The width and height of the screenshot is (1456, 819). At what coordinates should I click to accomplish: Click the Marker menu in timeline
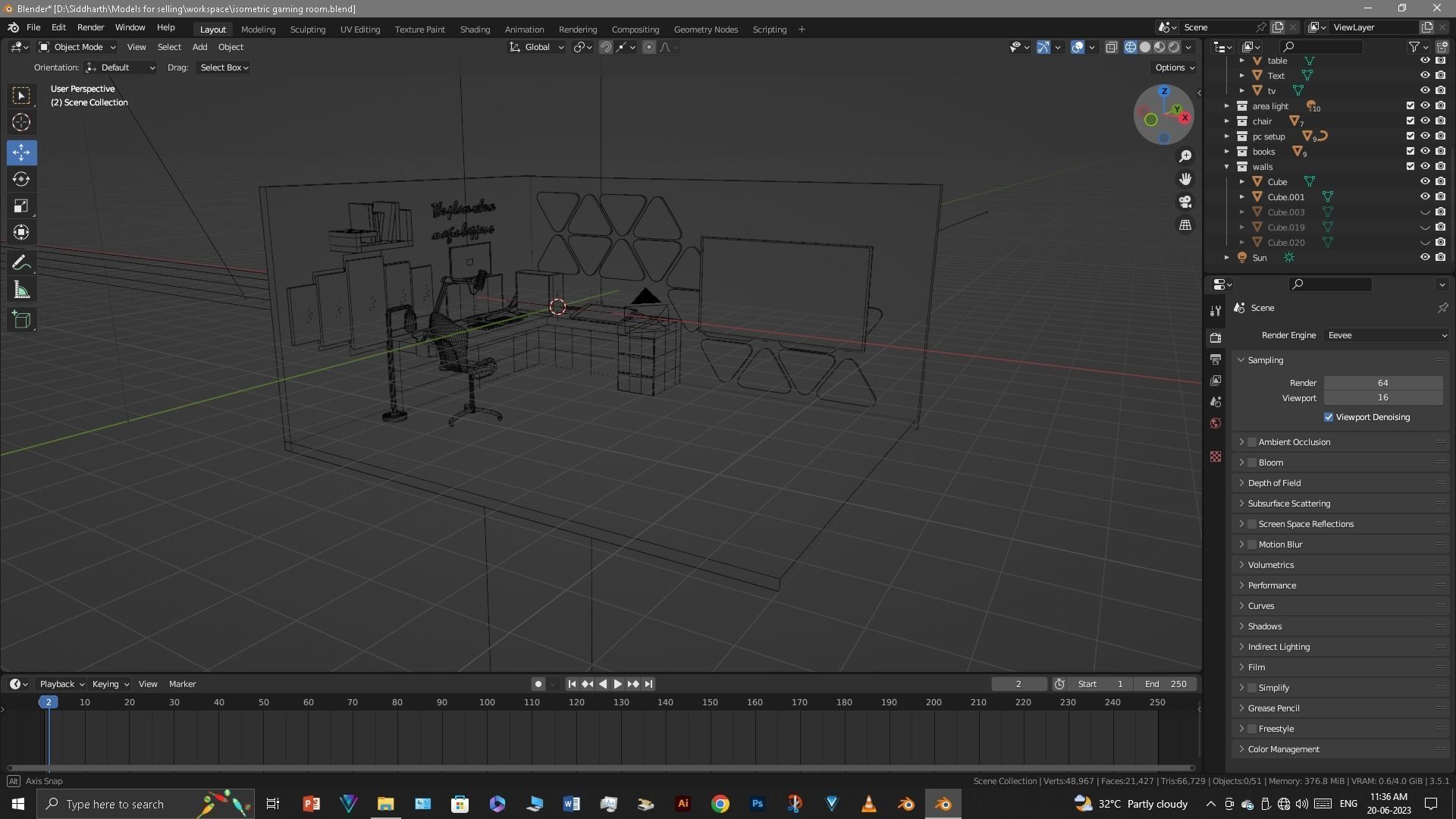[182, 684]
